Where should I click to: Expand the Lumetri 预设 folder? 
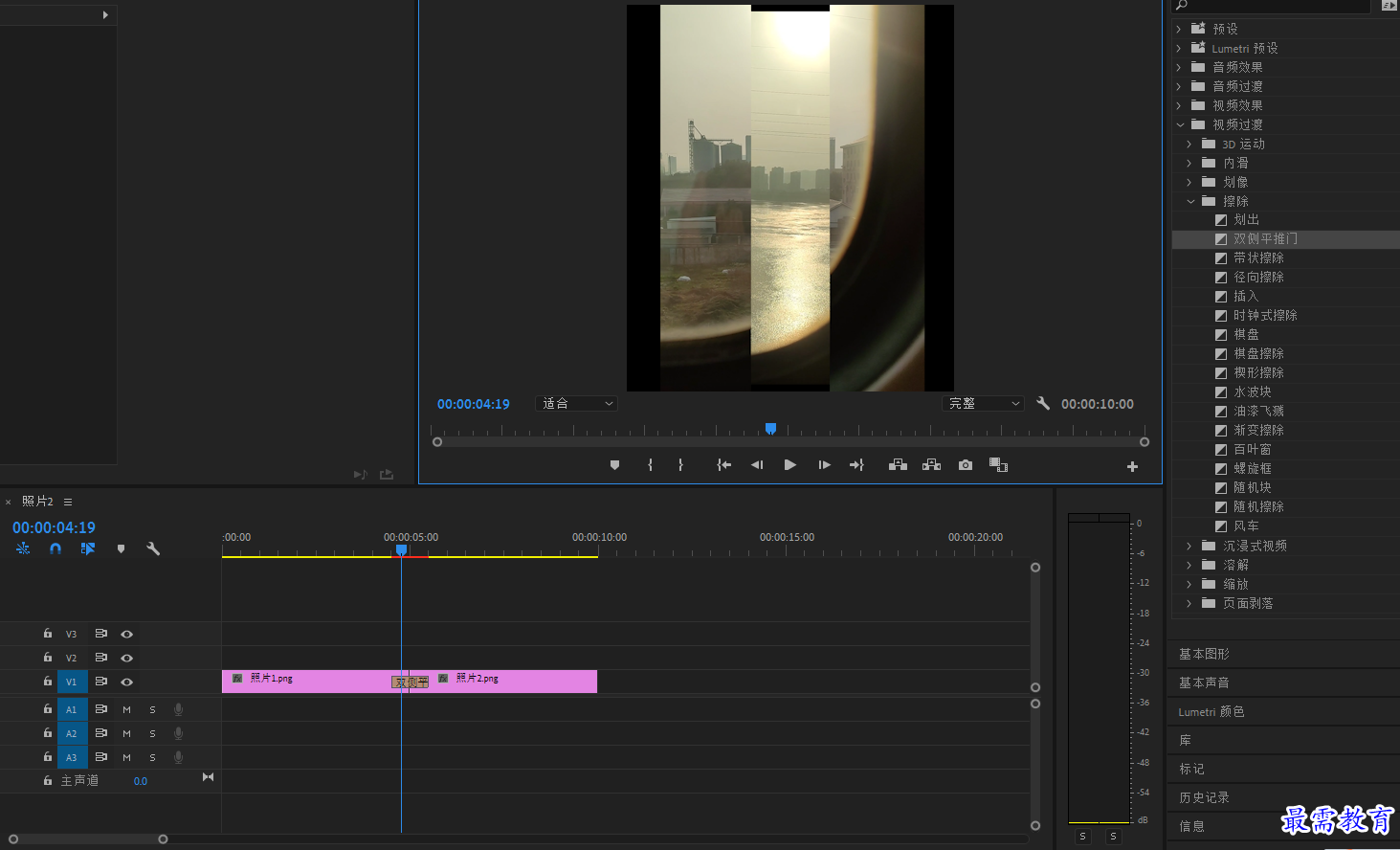coord(1179,48)
